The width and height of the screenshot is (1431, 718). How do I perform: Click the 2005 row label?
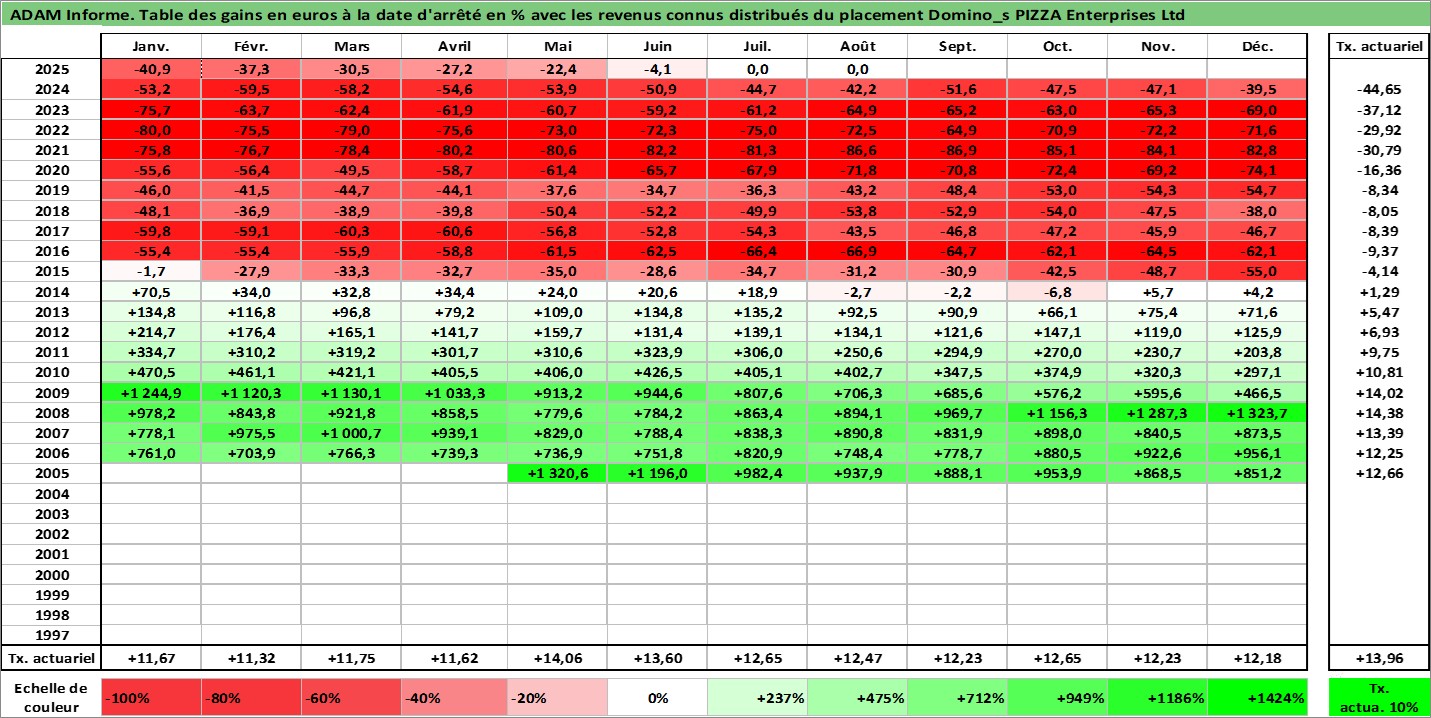(51, 474)
